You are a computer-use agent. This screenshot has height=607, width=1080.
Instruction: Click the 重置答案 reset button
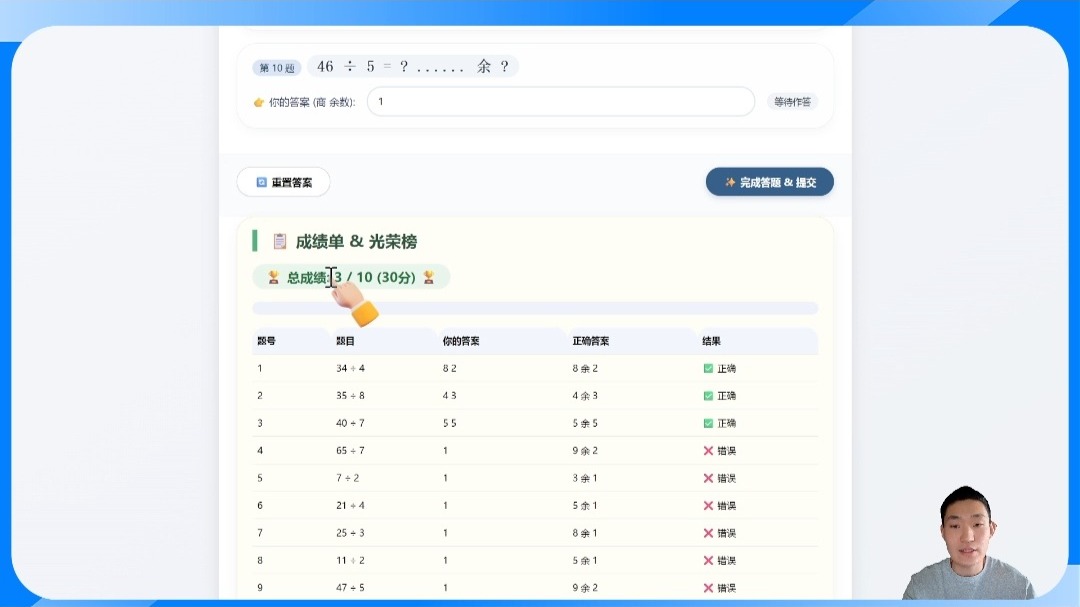(x=283, y=183)
